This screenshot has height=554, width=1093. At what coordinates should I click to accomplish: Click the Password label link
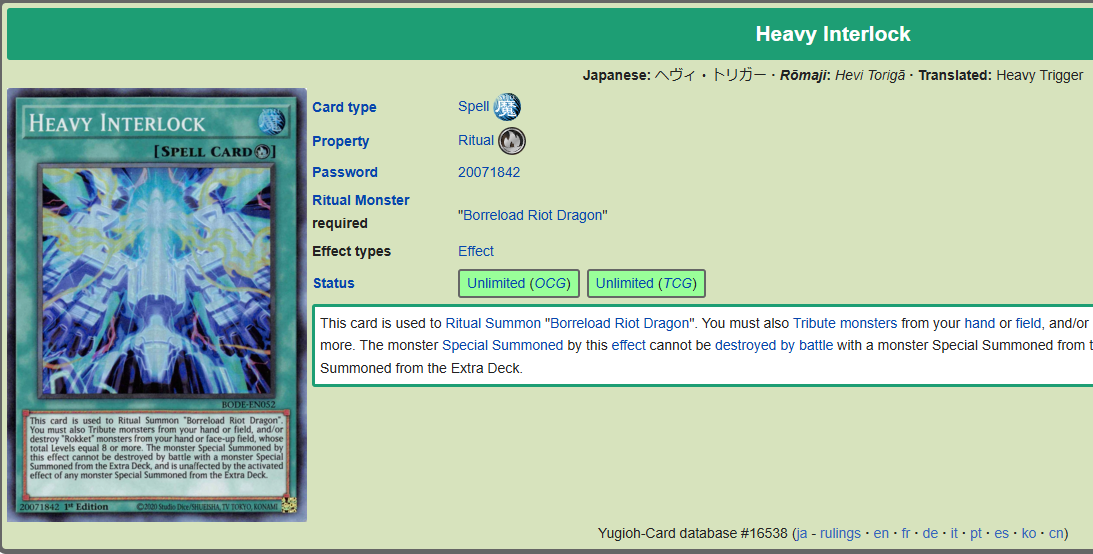pos(345,172)
